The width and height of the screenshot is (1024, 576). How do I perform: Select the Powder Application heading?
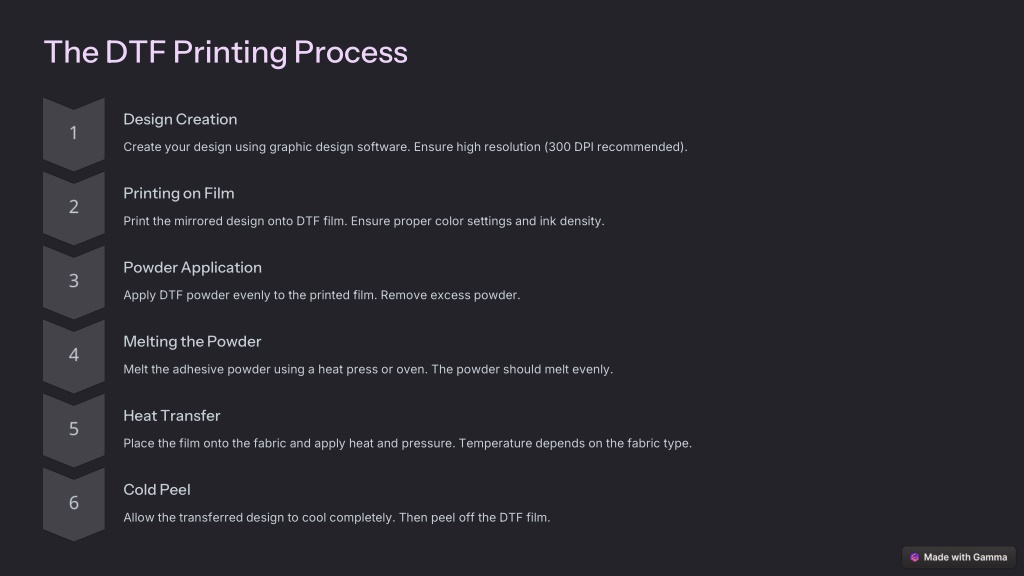pyautogui.click(x=193, y=268)
